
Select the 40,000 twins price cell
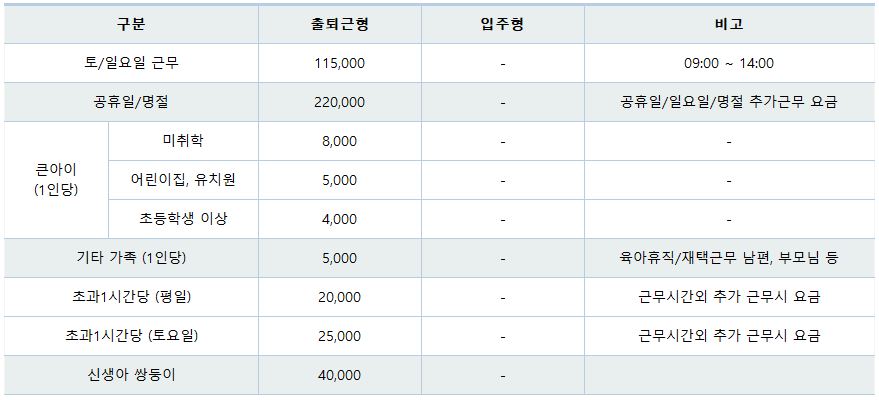pos(340,375)
